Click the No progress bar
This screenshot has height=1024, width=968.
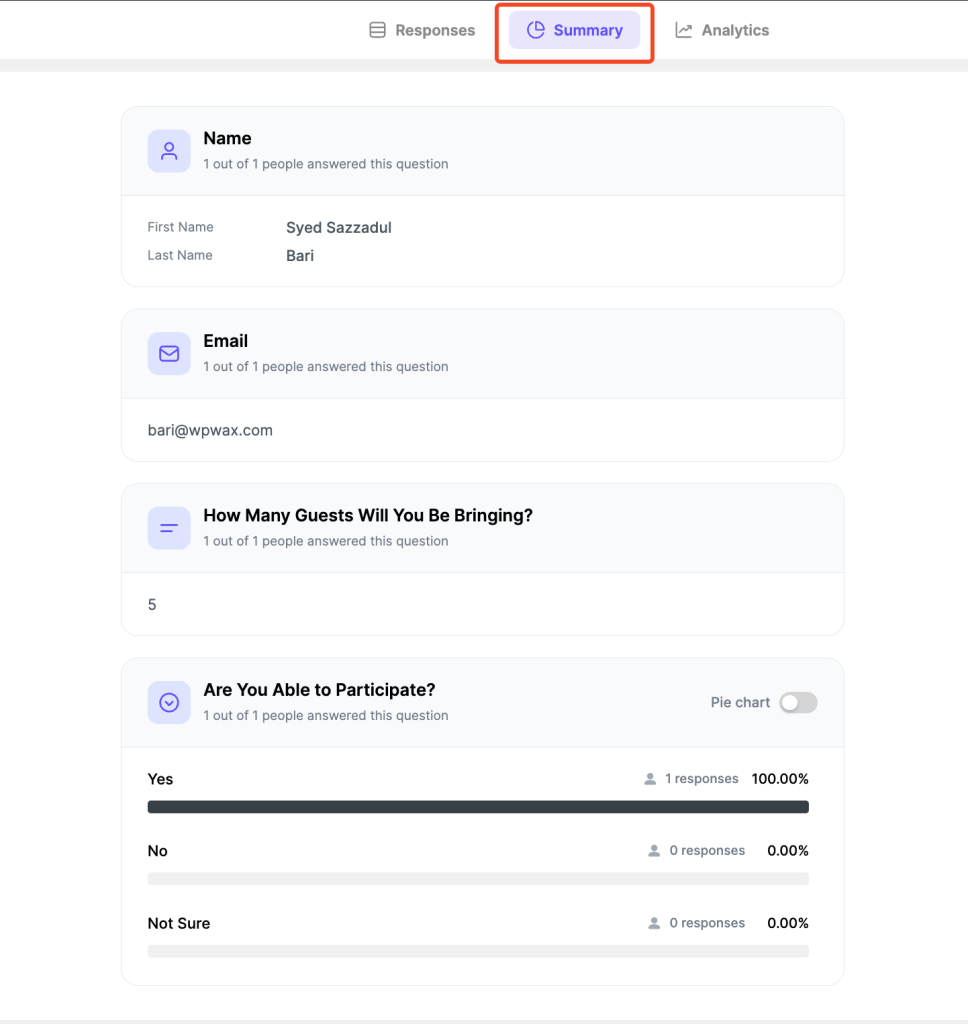478,878
